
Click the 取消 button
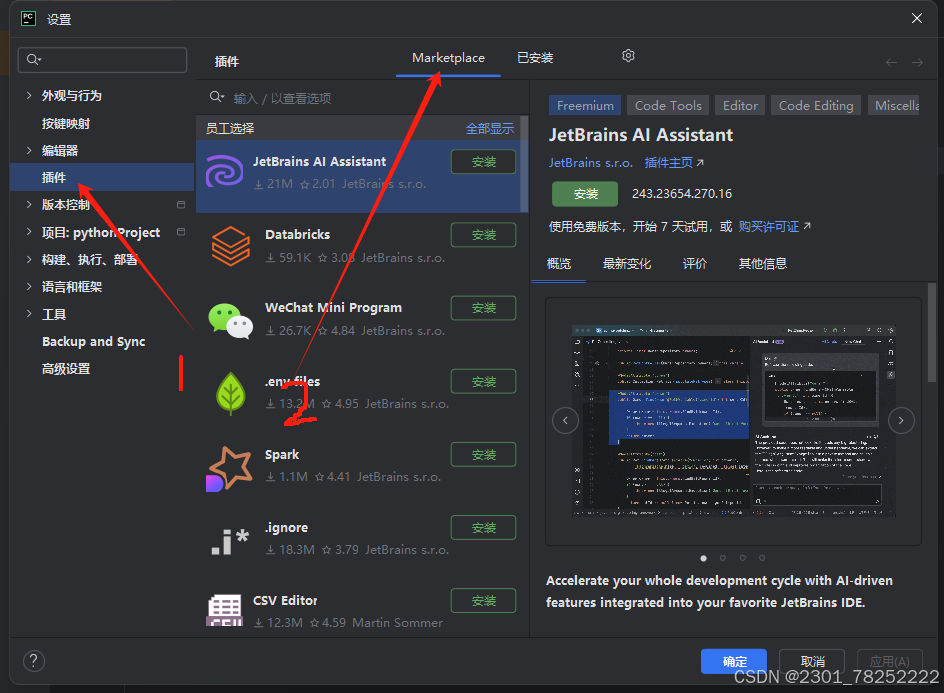click(812, 661)
